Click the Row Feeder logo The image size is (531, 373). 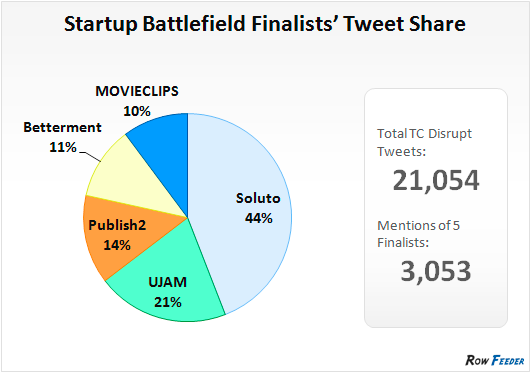(495, 360)
